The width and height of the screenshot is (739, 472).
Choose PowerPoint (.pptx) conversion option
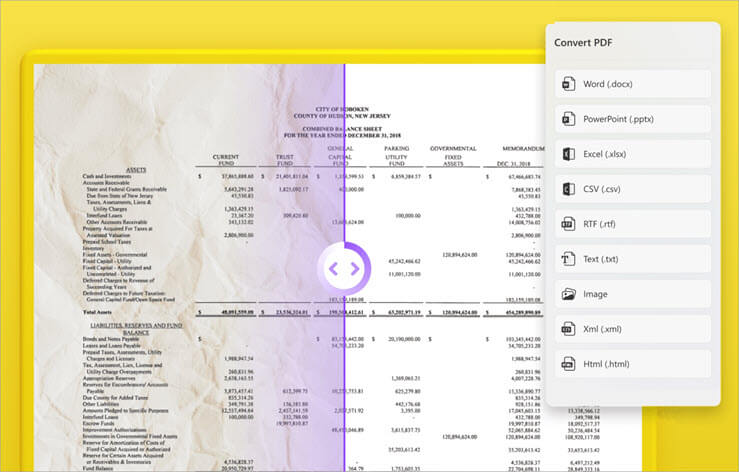(x=633, y=119)
